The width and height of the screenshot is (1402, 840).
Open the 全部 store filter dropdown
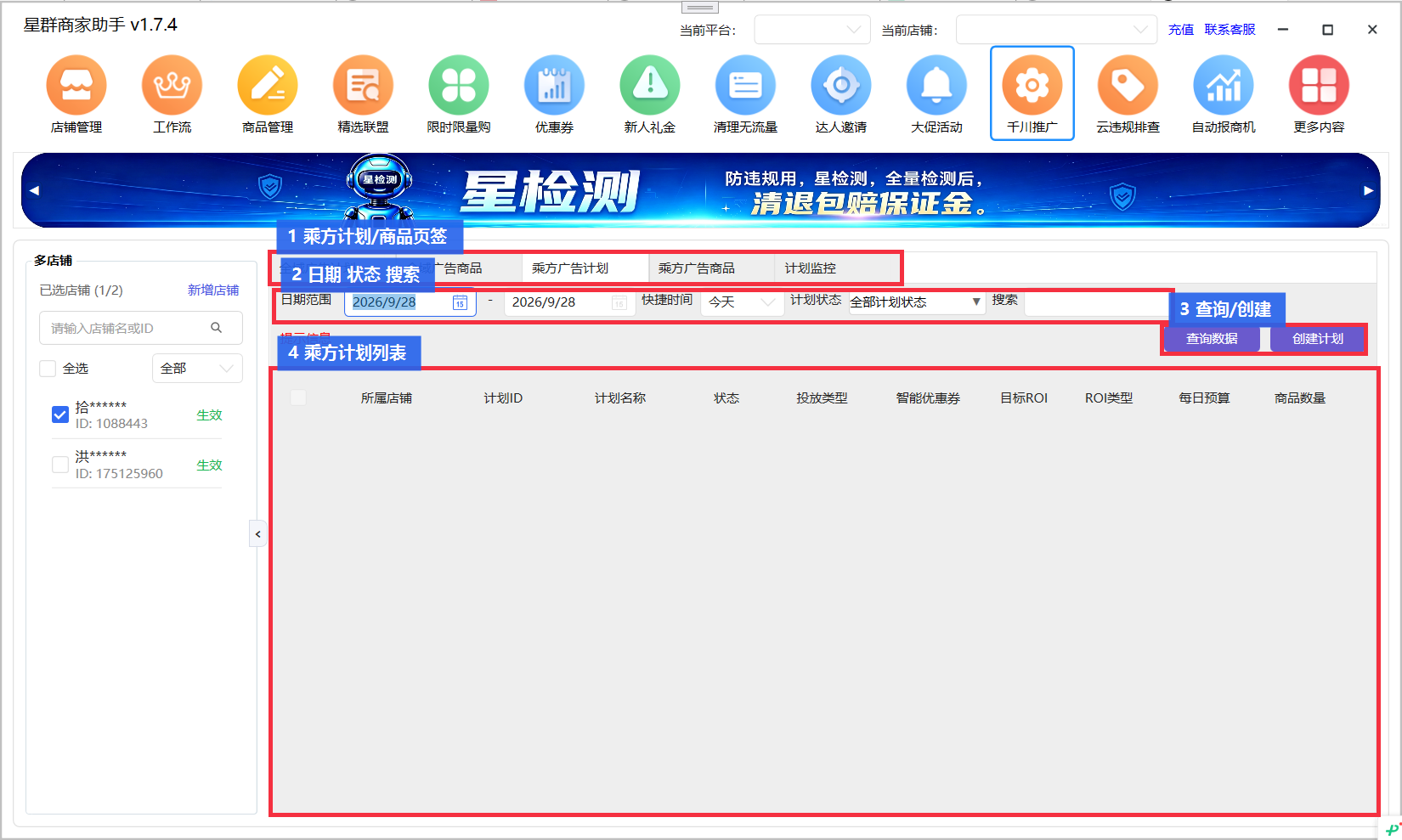coord(197,369)
